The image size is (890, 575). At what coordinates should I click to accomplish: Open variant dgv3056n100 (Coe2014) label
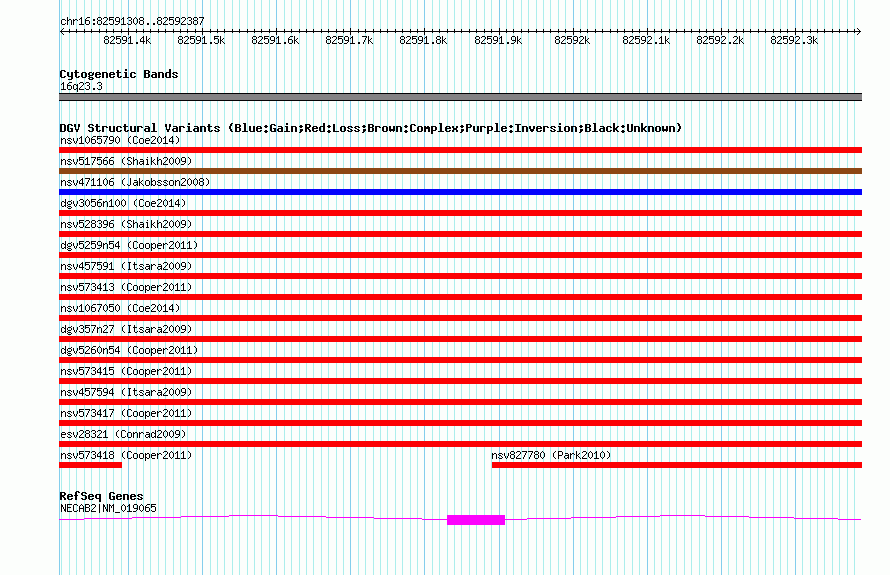click(123, 203)
